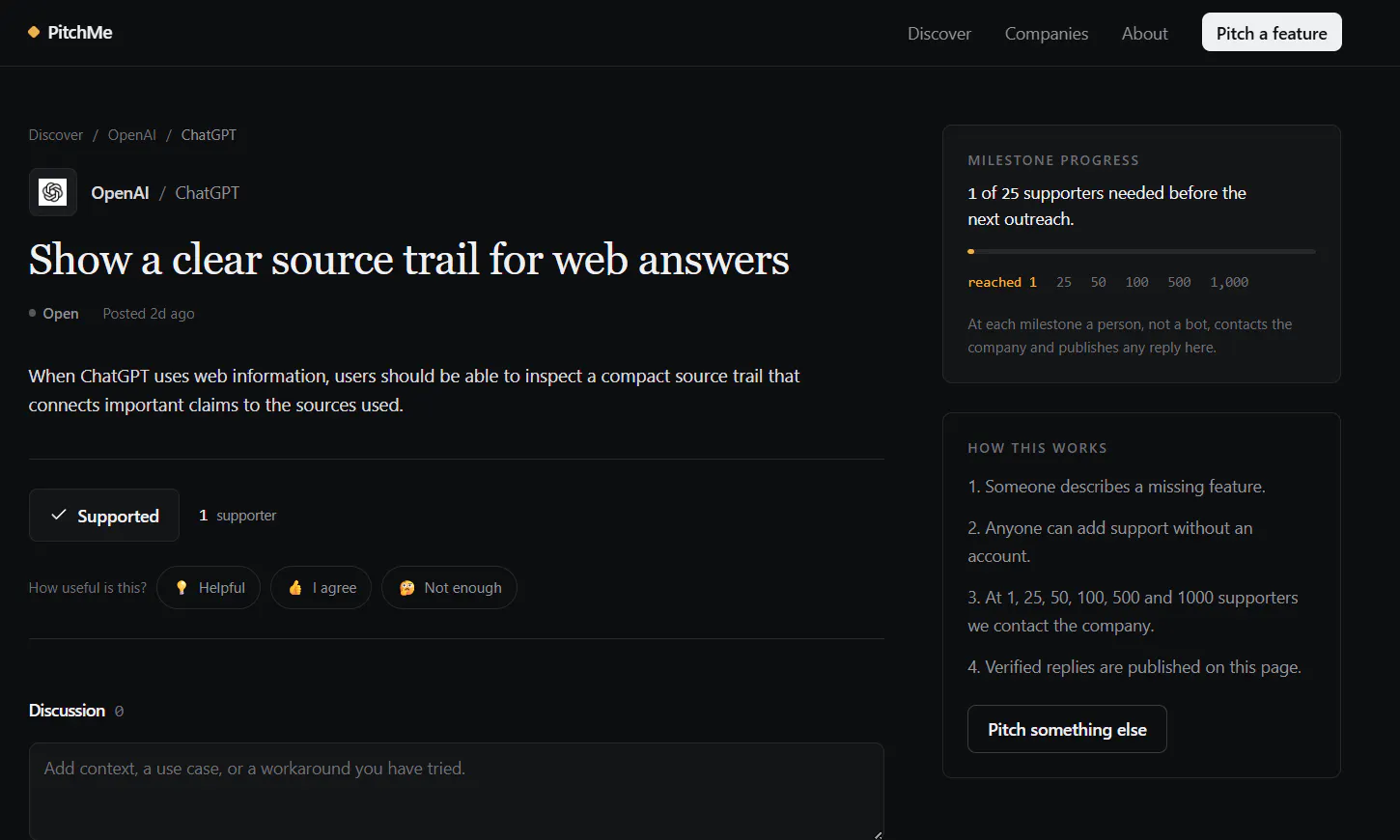Click the milestone progress bar
1400x840 pixels.
point(1141,251)
